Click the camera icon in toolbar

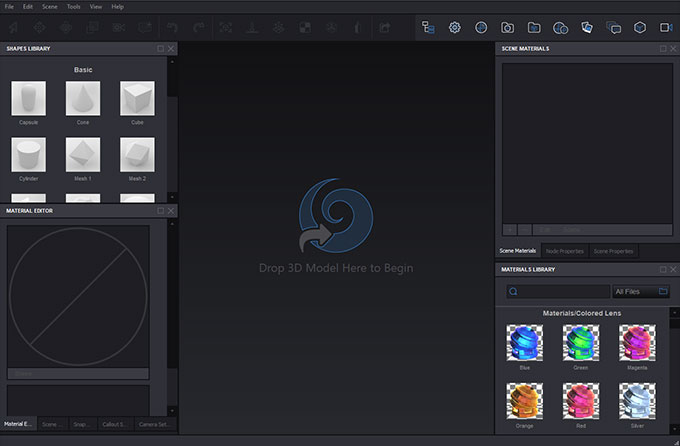click(508, 27)
